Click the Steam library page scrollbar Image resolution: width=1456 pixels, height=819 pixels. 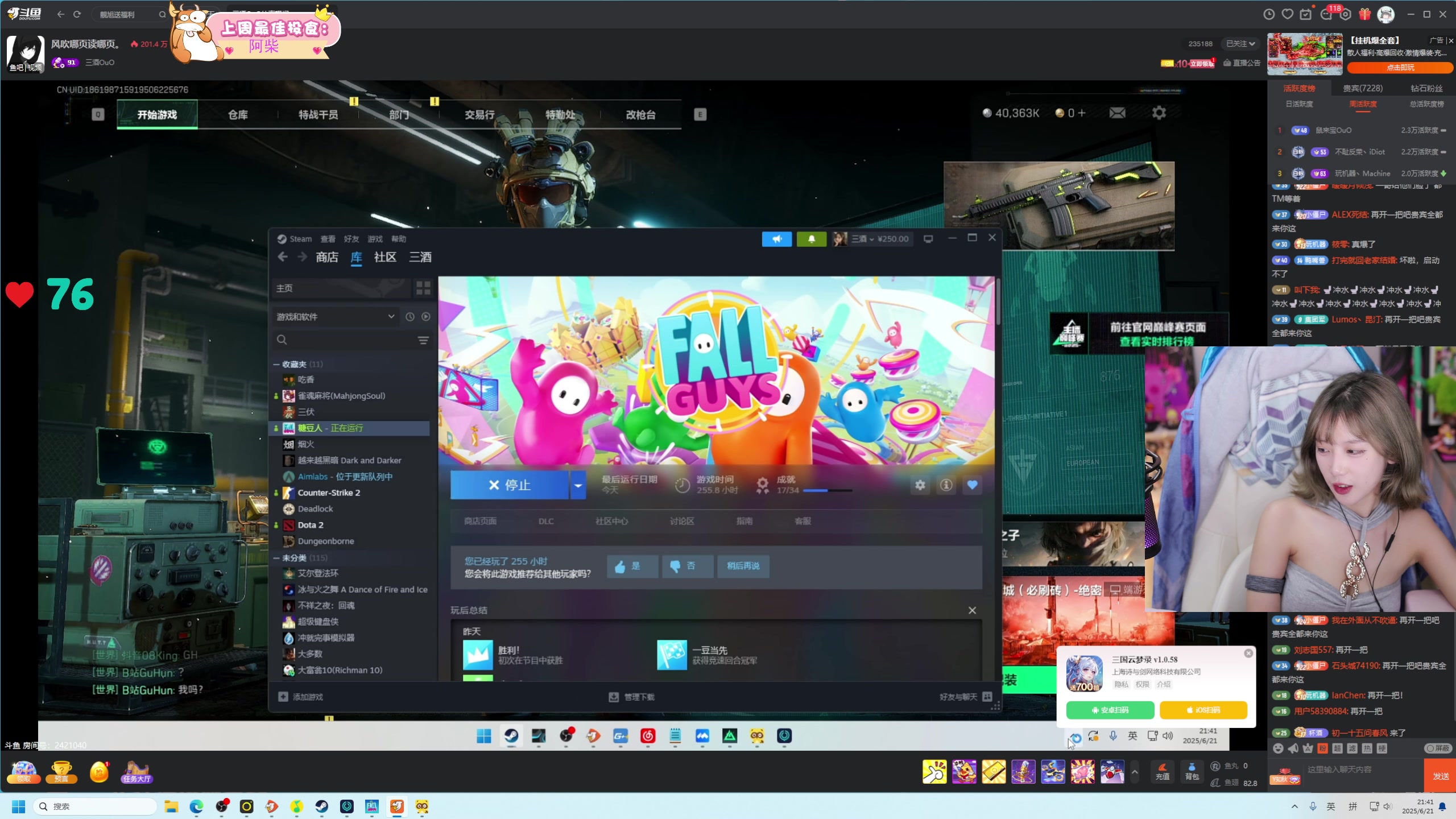(998, 301)
